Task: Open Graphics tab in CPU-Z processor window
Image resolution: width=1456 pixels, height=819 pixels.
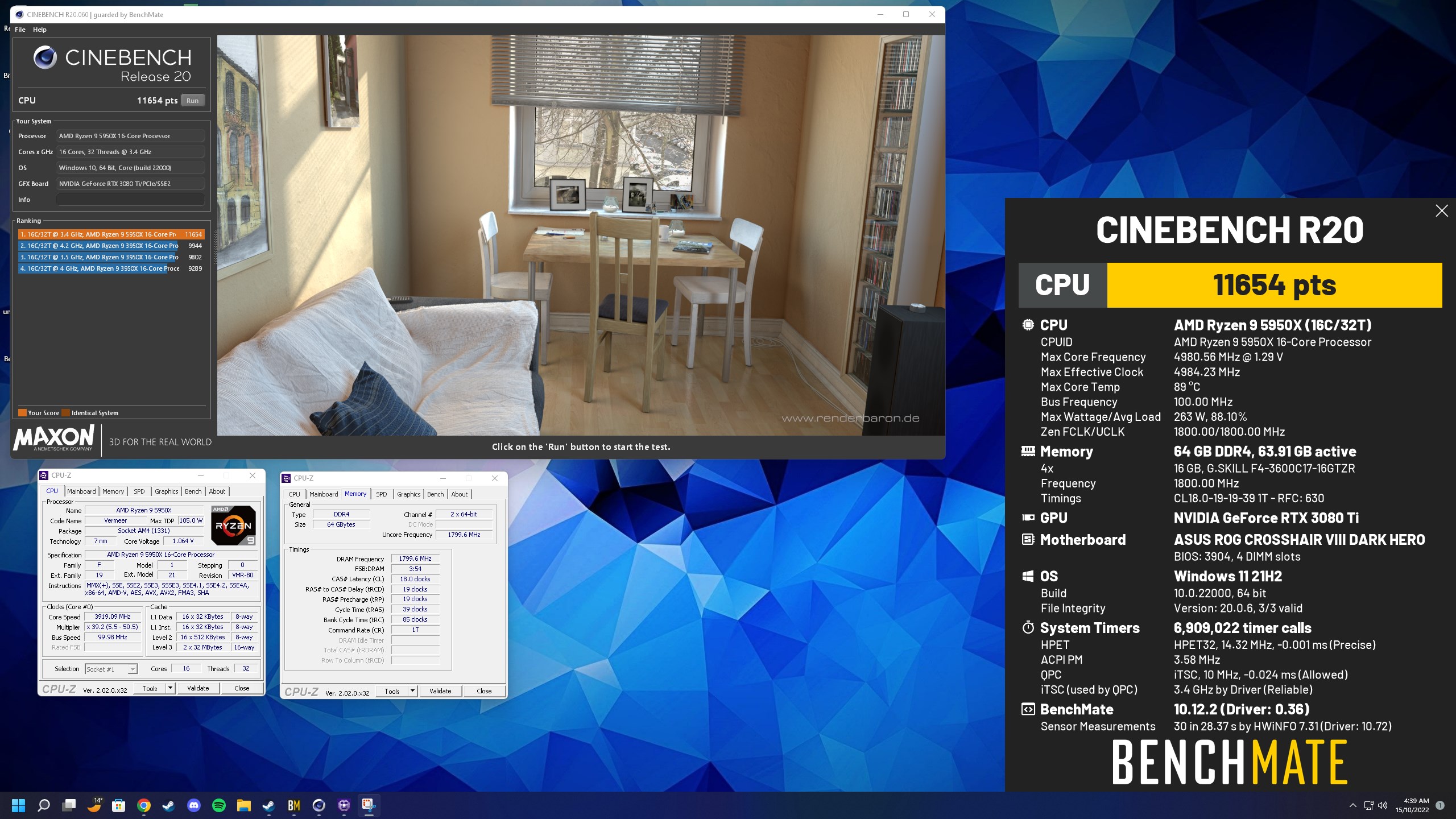Action: pyautogui.click(x=166, y=491)
